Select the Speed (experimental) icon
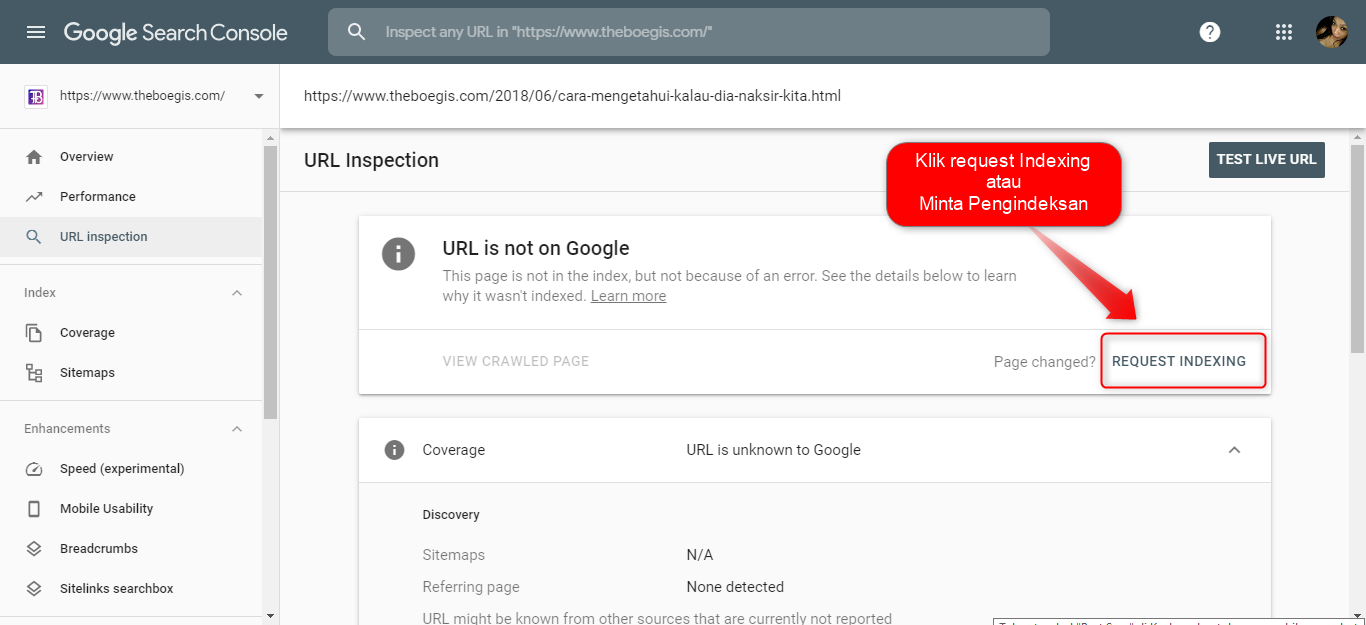Screen dimensions: 1366x625 tap(33, 468)
